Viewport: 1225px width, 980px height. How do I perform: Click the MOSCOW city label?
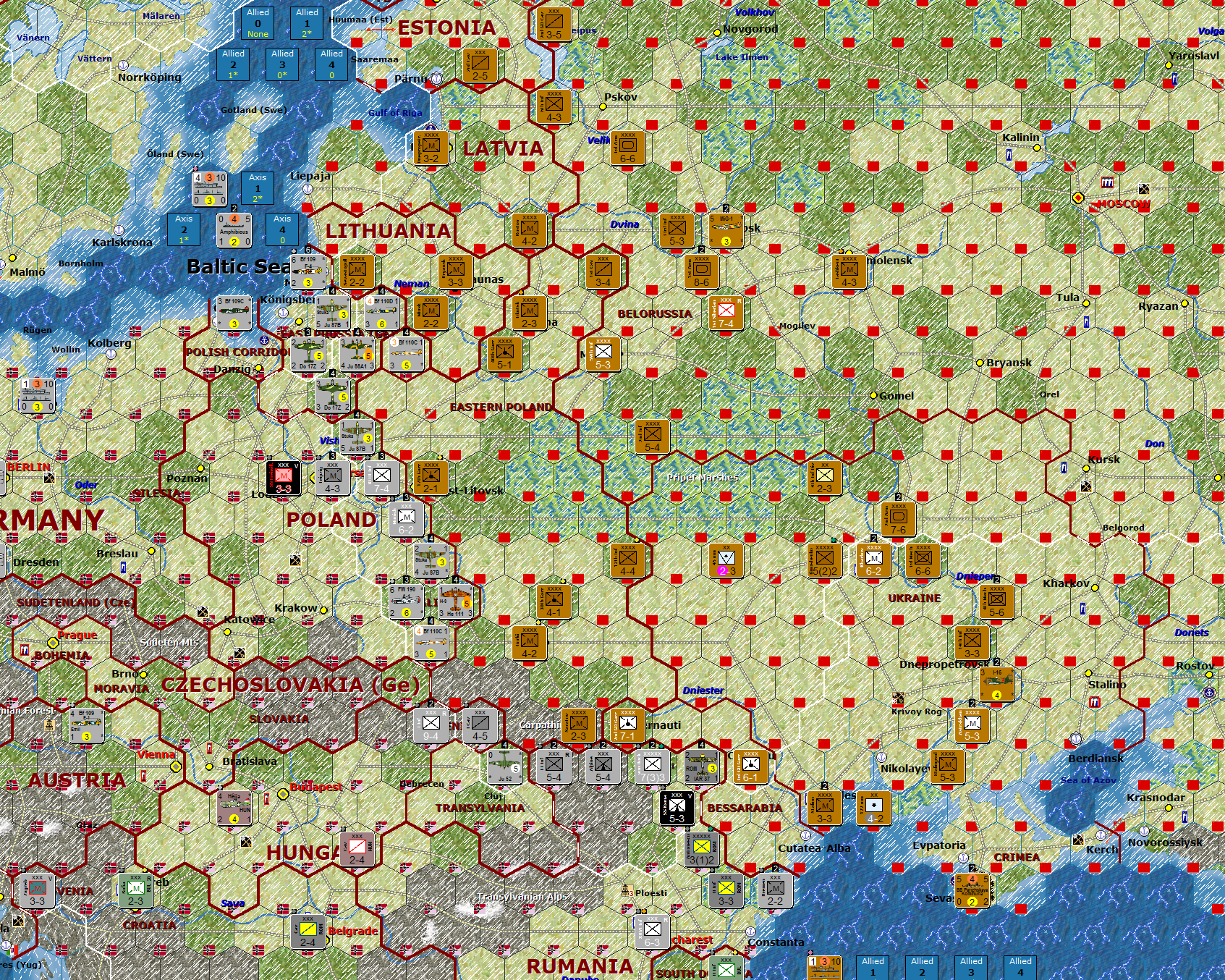(x=1124, y=204)
